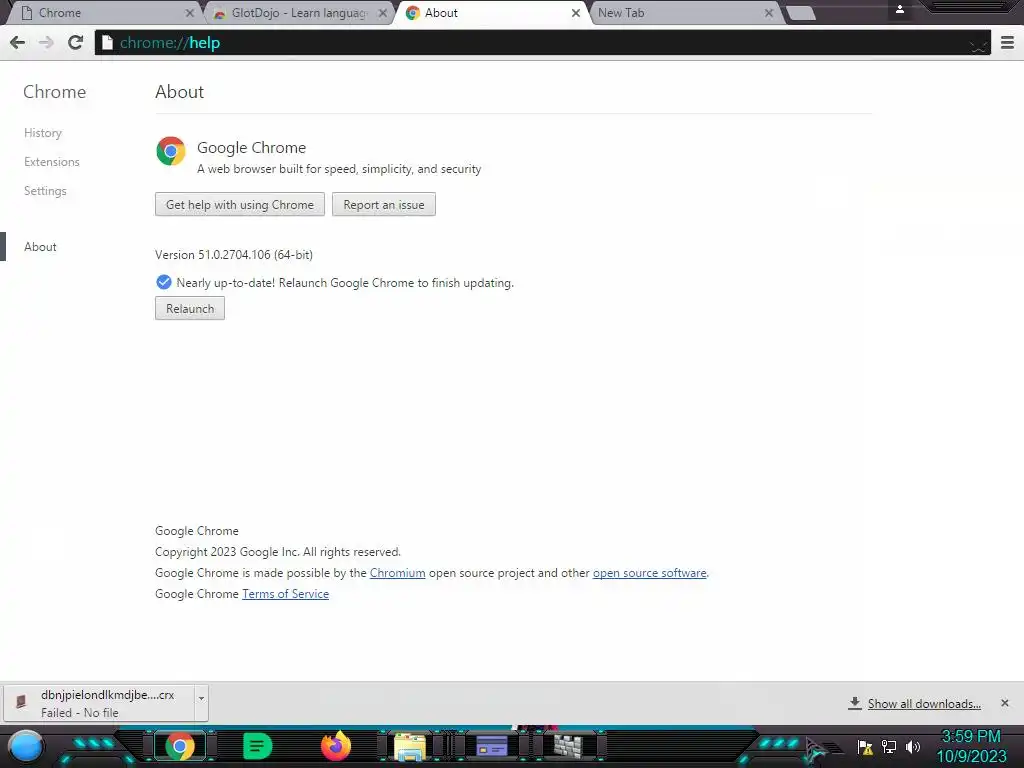Open History in the Chrome sidebar

[43, 133]
